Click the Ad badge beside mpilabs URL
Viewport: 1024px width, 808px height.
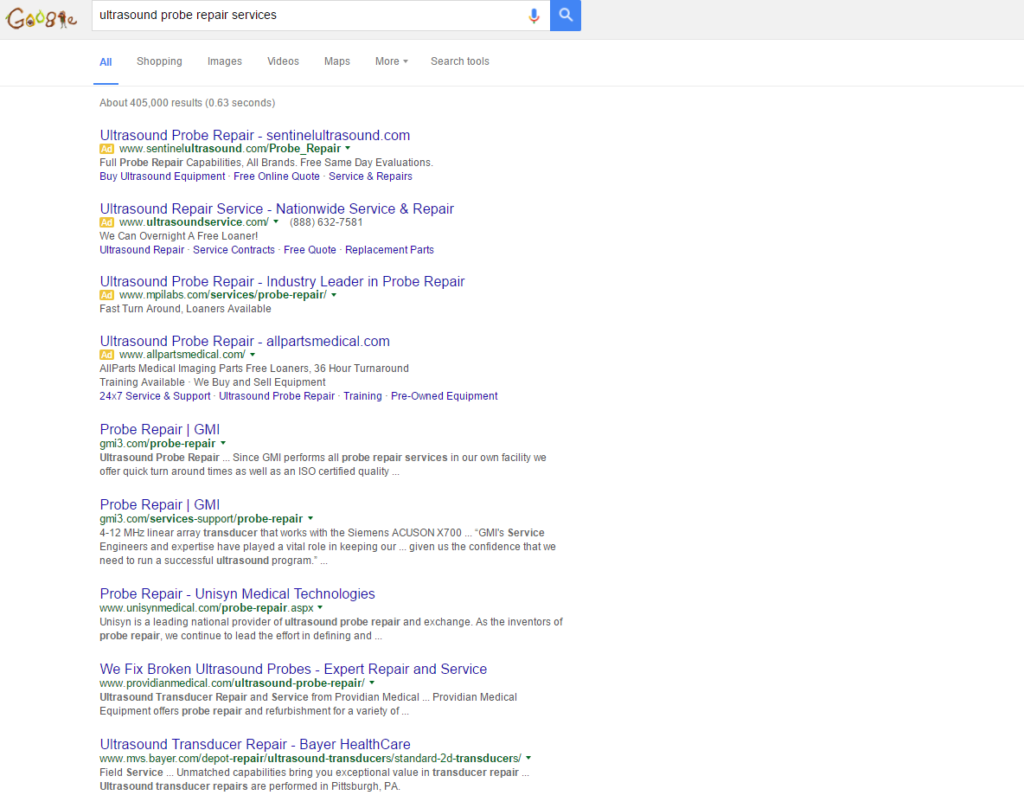tap(106, 295)
